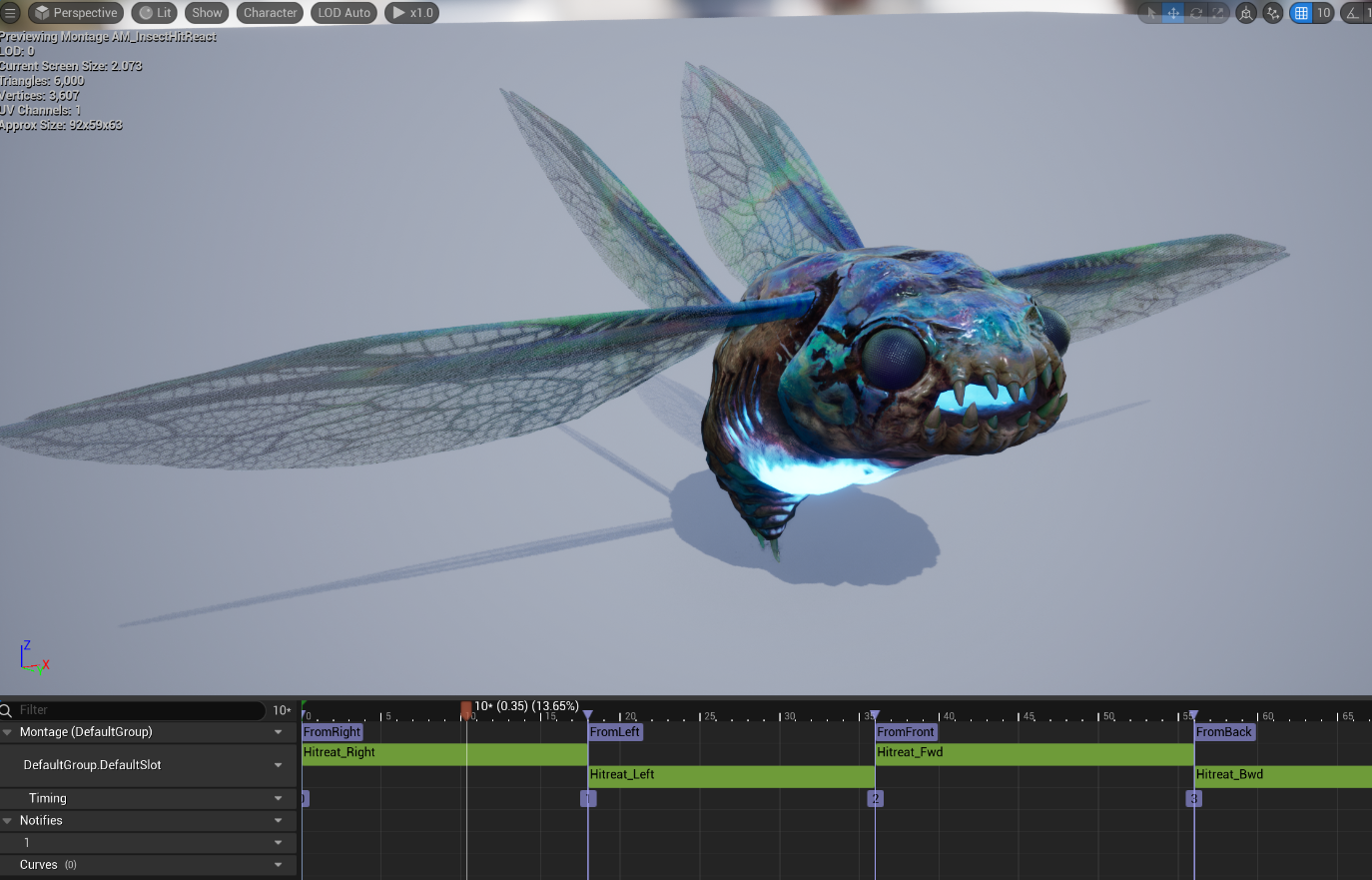The image size is (1372, 880).
Task: Activate the Rotate tool
Action: click(x=1196, y=13)
